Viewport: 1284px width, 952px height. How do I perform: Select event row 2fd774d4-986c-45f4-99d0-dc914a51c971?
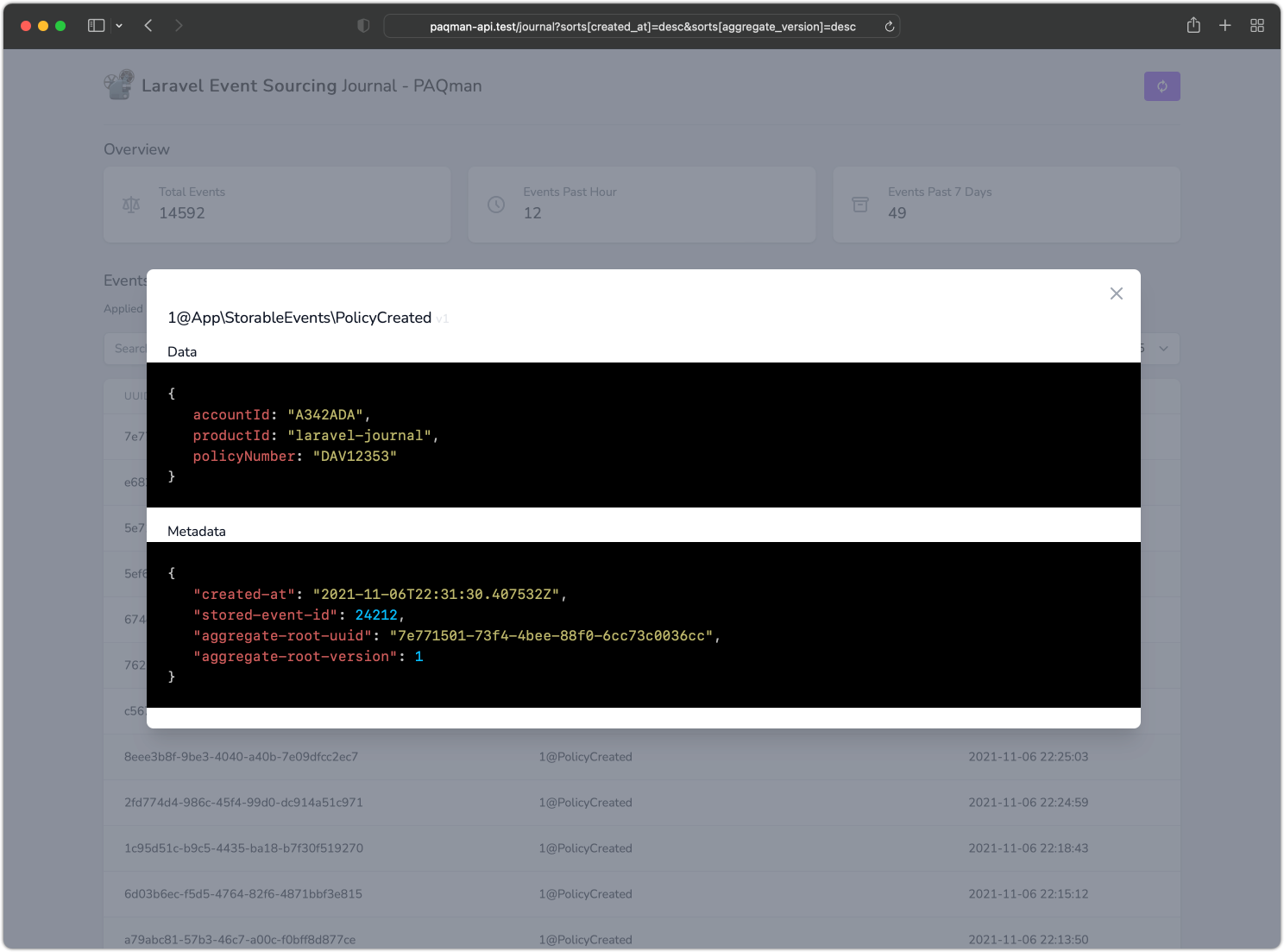click(642, 803)
